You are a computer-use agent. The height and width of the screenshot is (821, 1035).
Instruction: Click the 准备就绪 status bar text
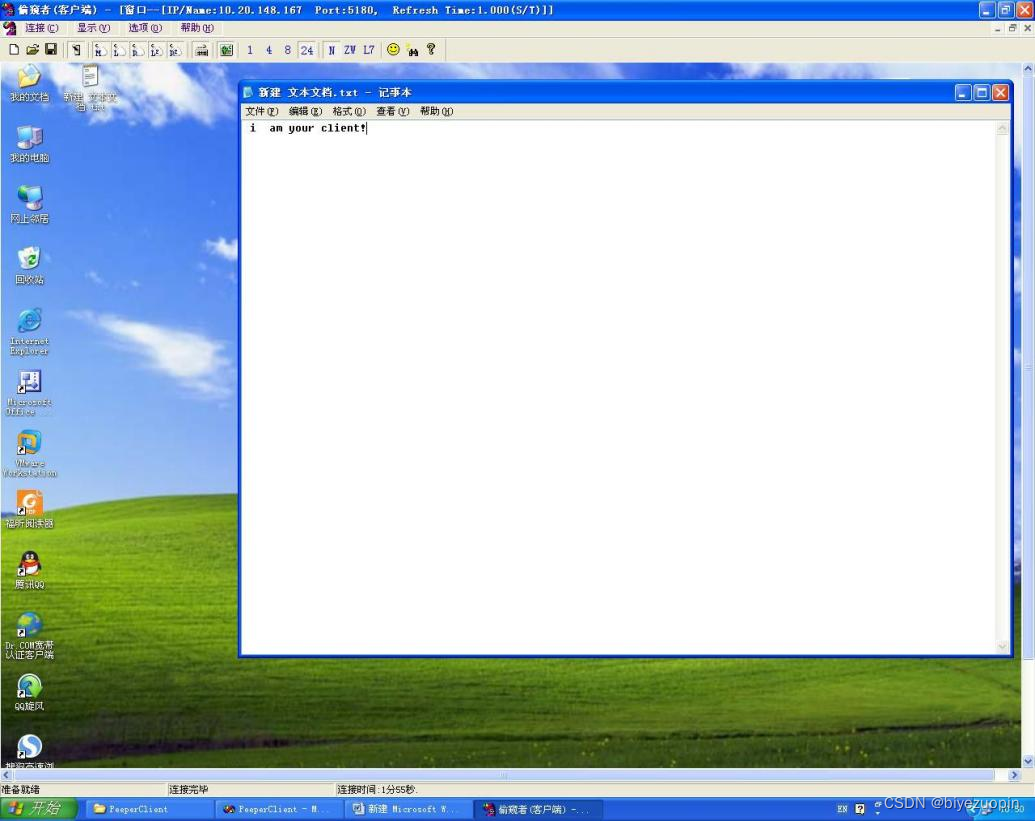pyautogui.click(x=20, y=789)
